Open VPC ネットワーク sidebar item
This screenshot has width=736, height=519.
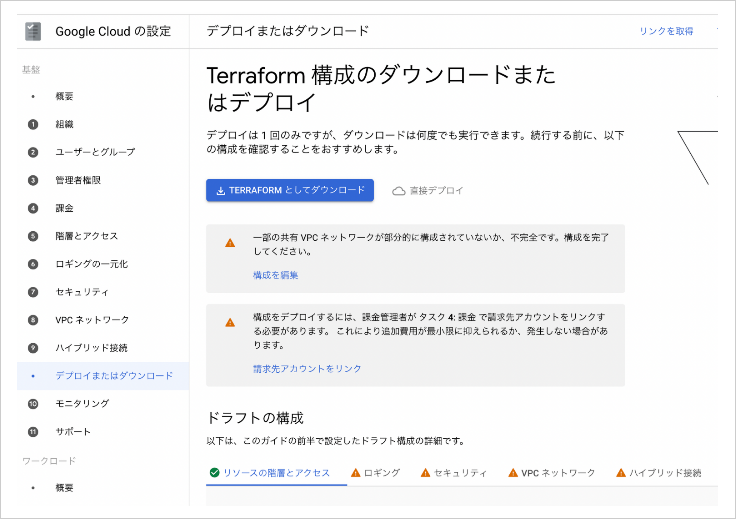tap(92, 320)
